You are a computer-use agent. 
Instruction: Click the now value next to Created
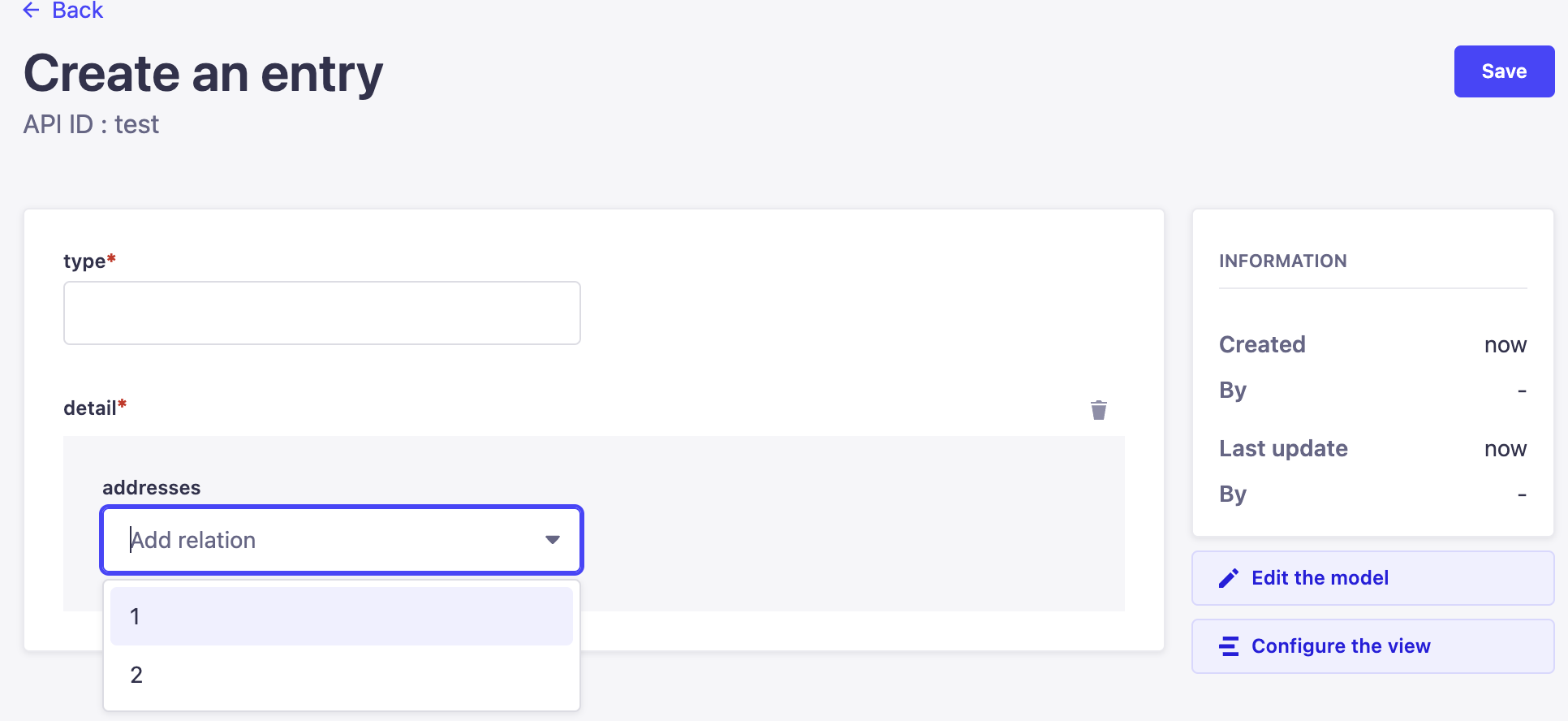[x=1506, y=344]
